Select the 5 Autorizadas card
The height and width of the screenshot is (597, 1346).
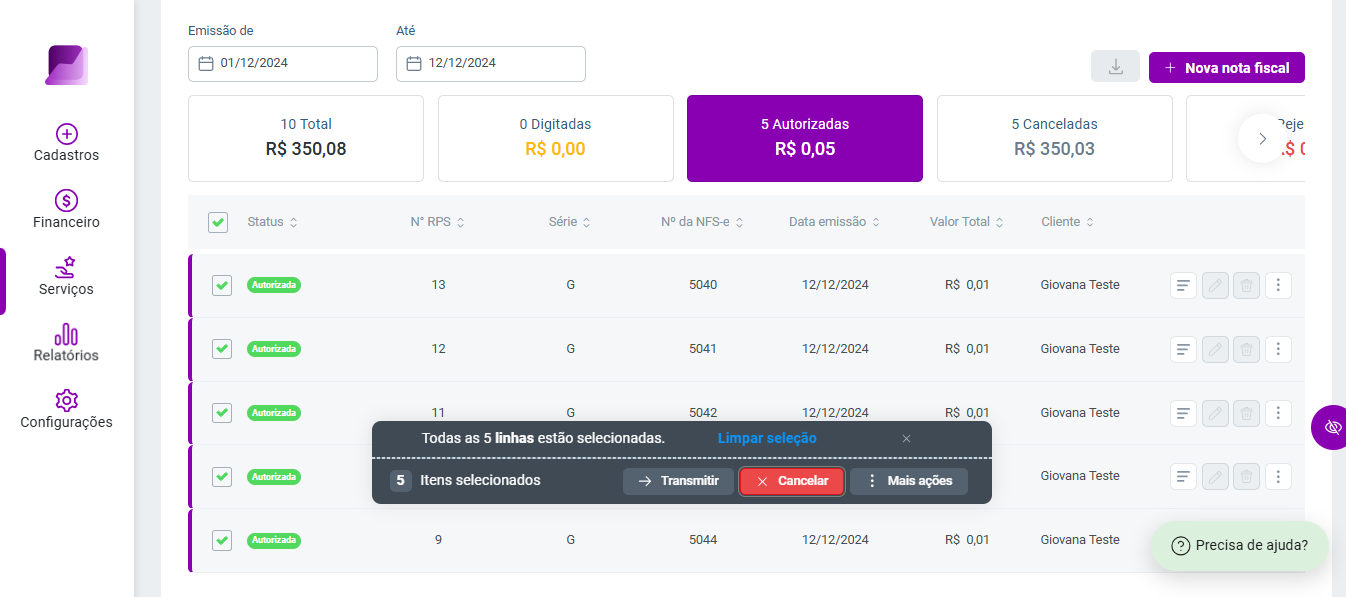[805, 138]
